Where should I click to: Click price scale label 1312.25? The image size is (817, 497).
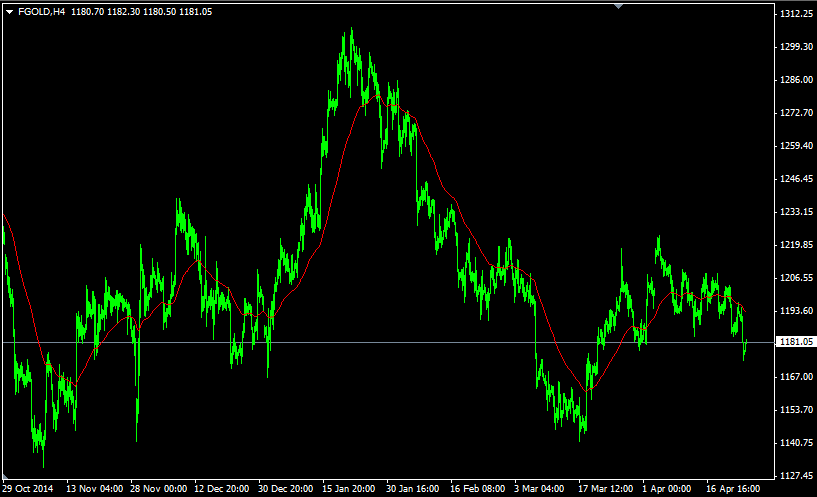pos(796,14)
